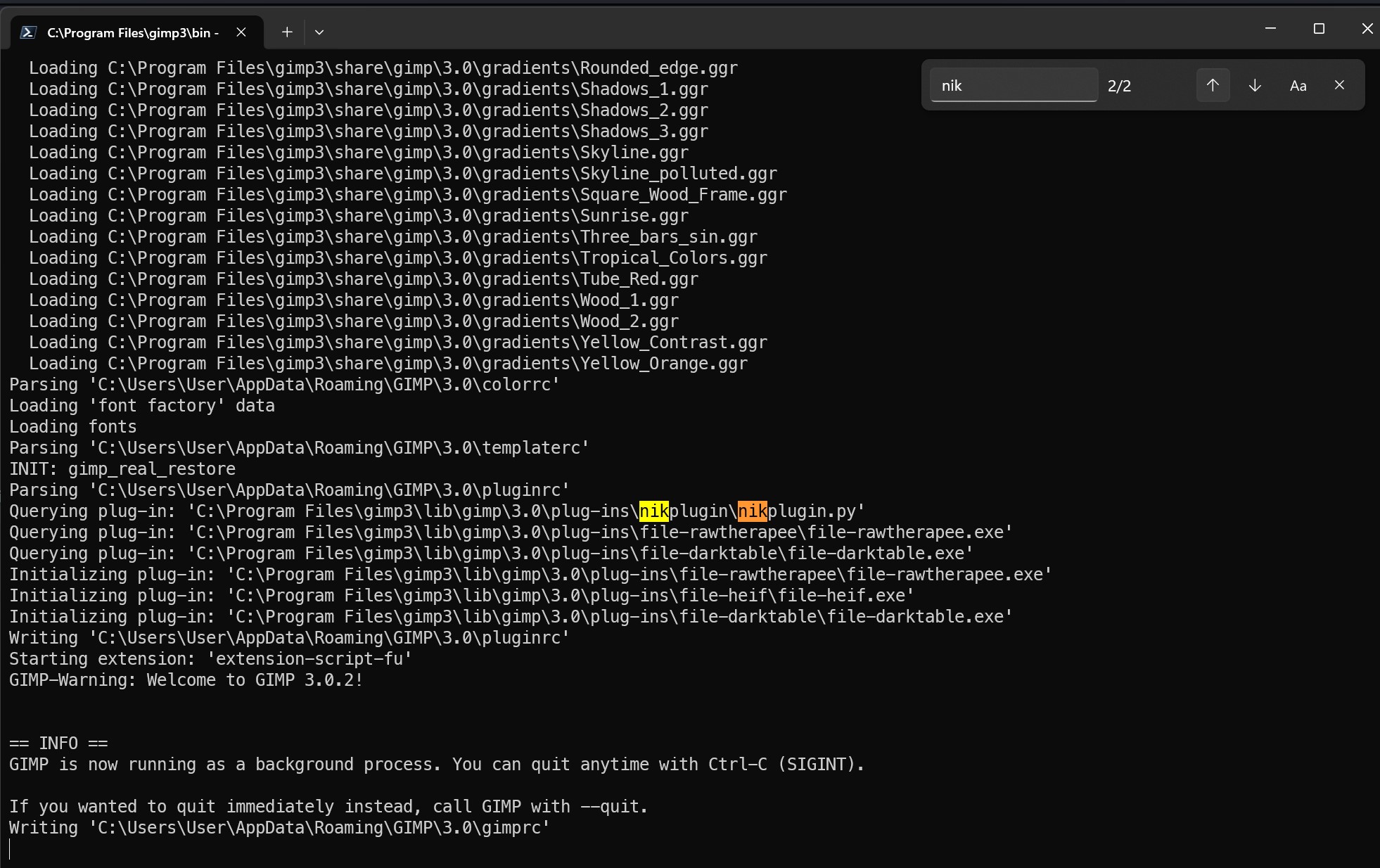
Task: Click the Loading fonts output line
Action: pos(73,427)
